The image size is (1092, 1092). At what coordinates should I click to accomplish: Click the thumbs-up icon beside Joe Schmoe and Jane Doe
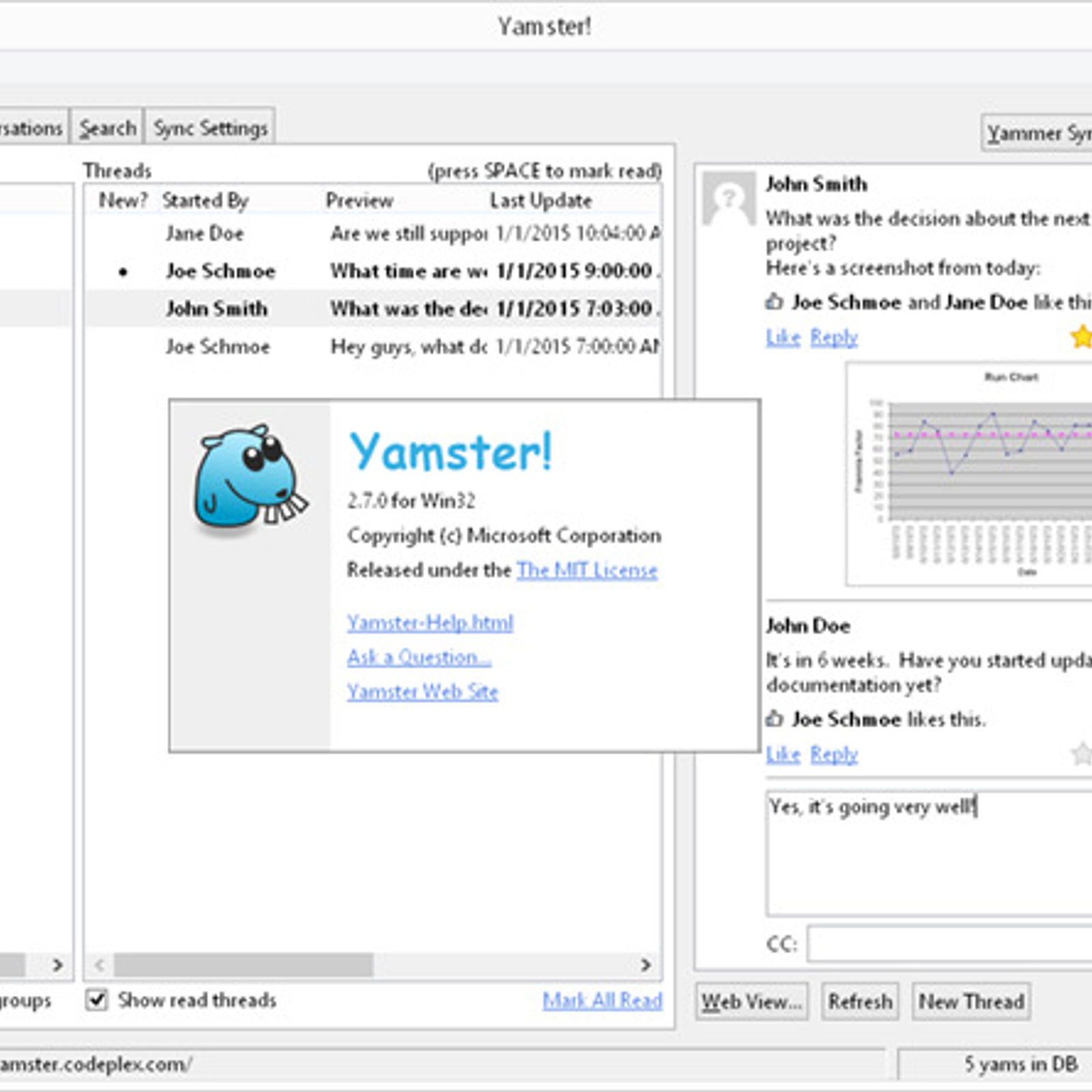tap(774, 302)
